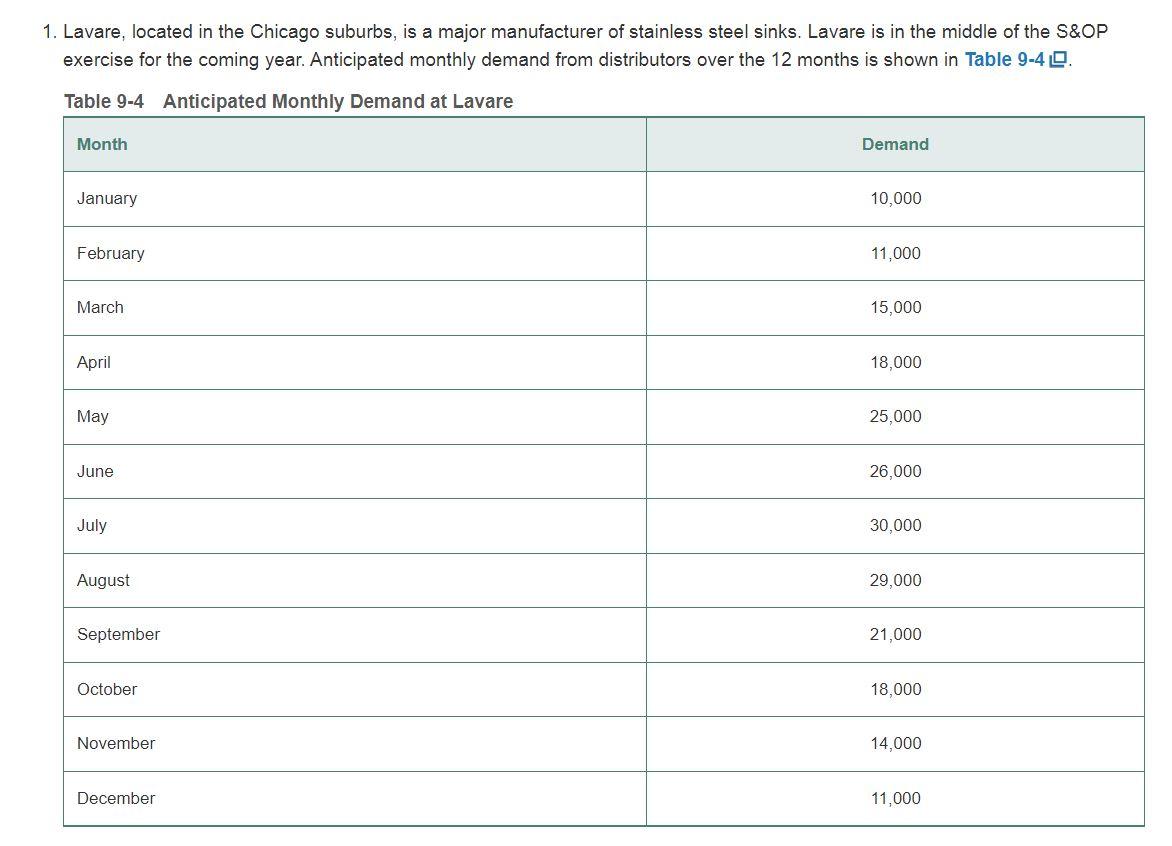Image resolution: width=1172 pixels, height=846 pixels.
Task: Select the February demand value 11,000
Action: click(894, 253)
